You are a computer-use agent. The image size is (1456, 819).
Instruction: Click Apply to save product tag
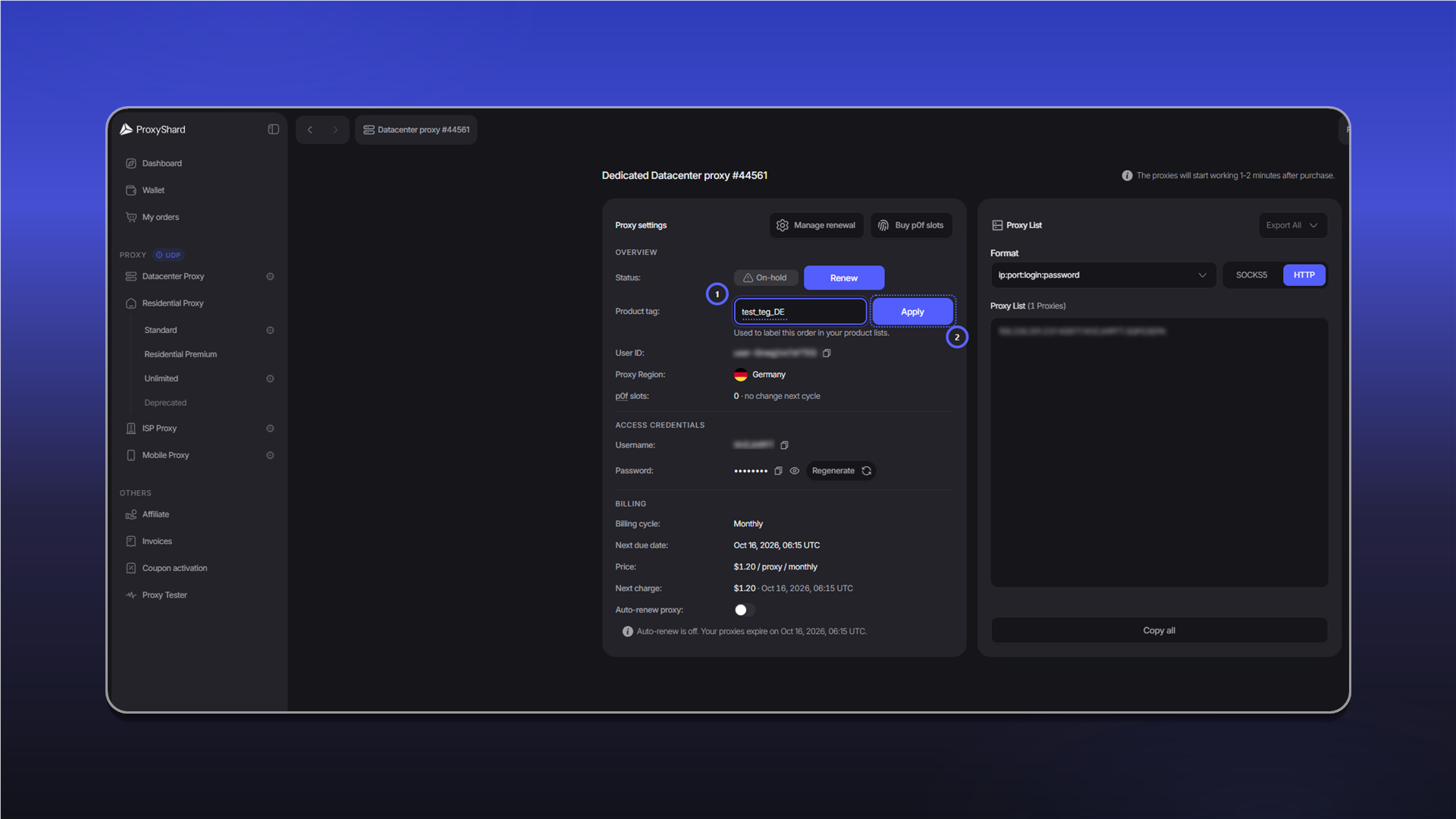912,312
